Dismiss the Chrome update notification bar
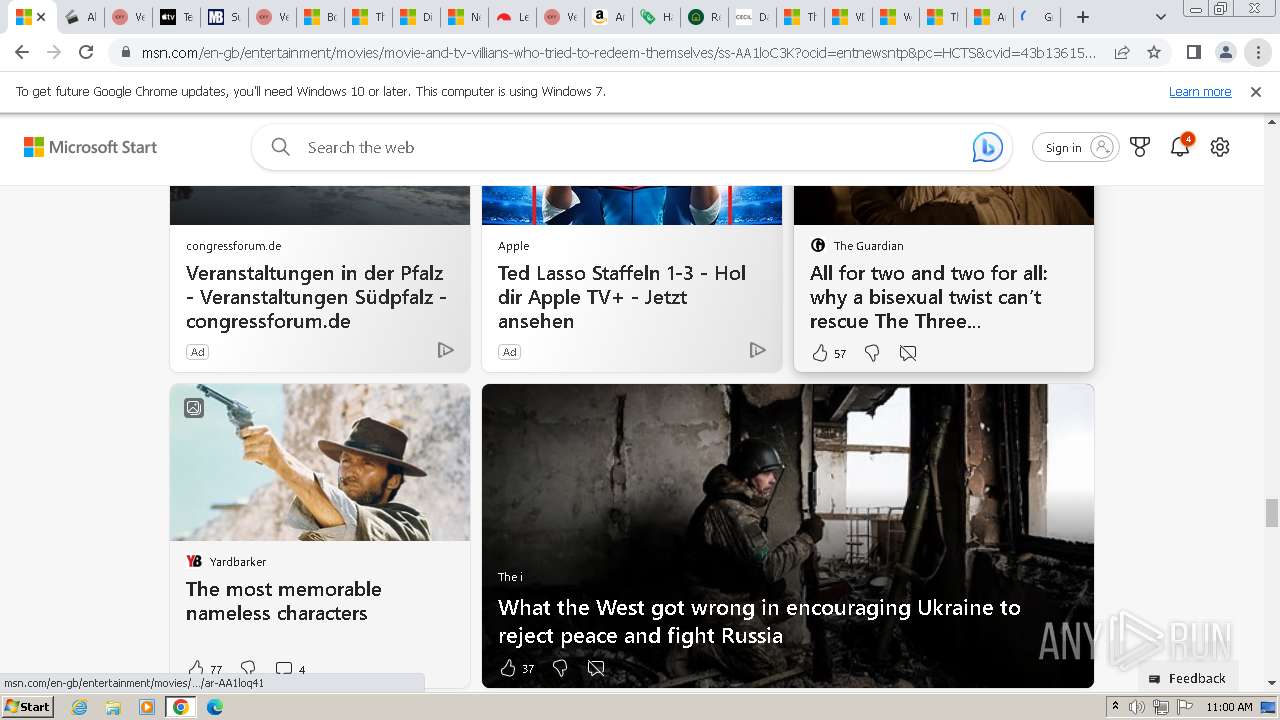Screen dimensions: 1280x720 [x=1256, y=91]
